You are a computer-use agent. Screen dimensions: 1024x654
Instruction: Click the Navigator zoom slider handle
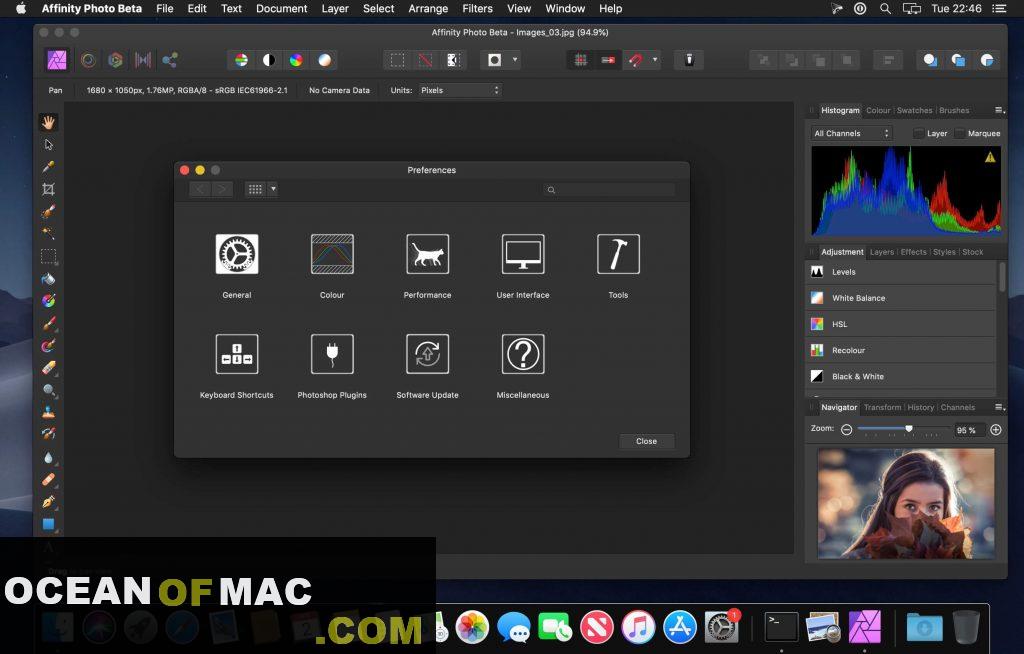tap(908, 429)
